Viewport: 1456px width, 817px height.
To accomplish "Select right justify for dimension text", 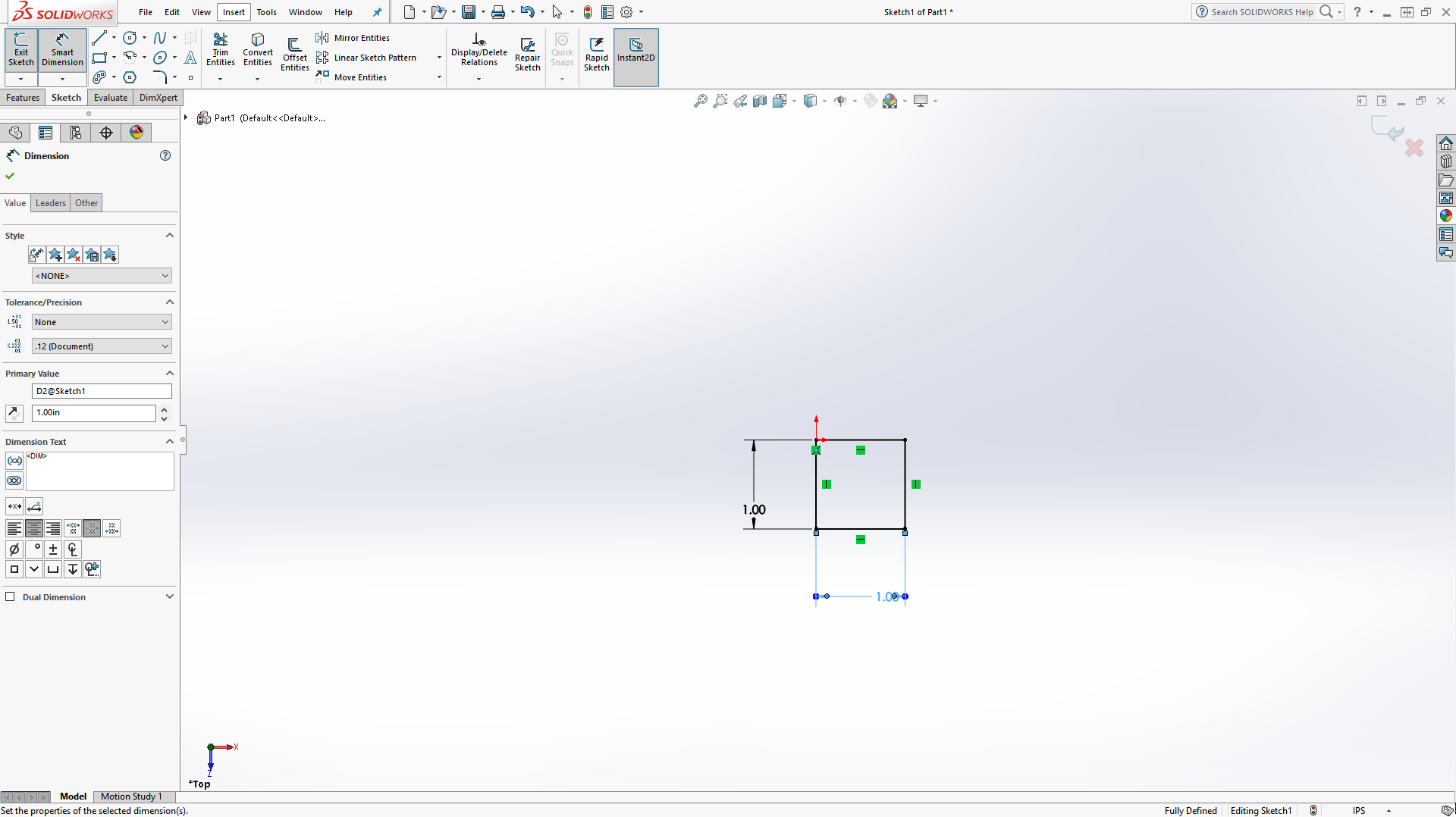I will click(53, 528).
